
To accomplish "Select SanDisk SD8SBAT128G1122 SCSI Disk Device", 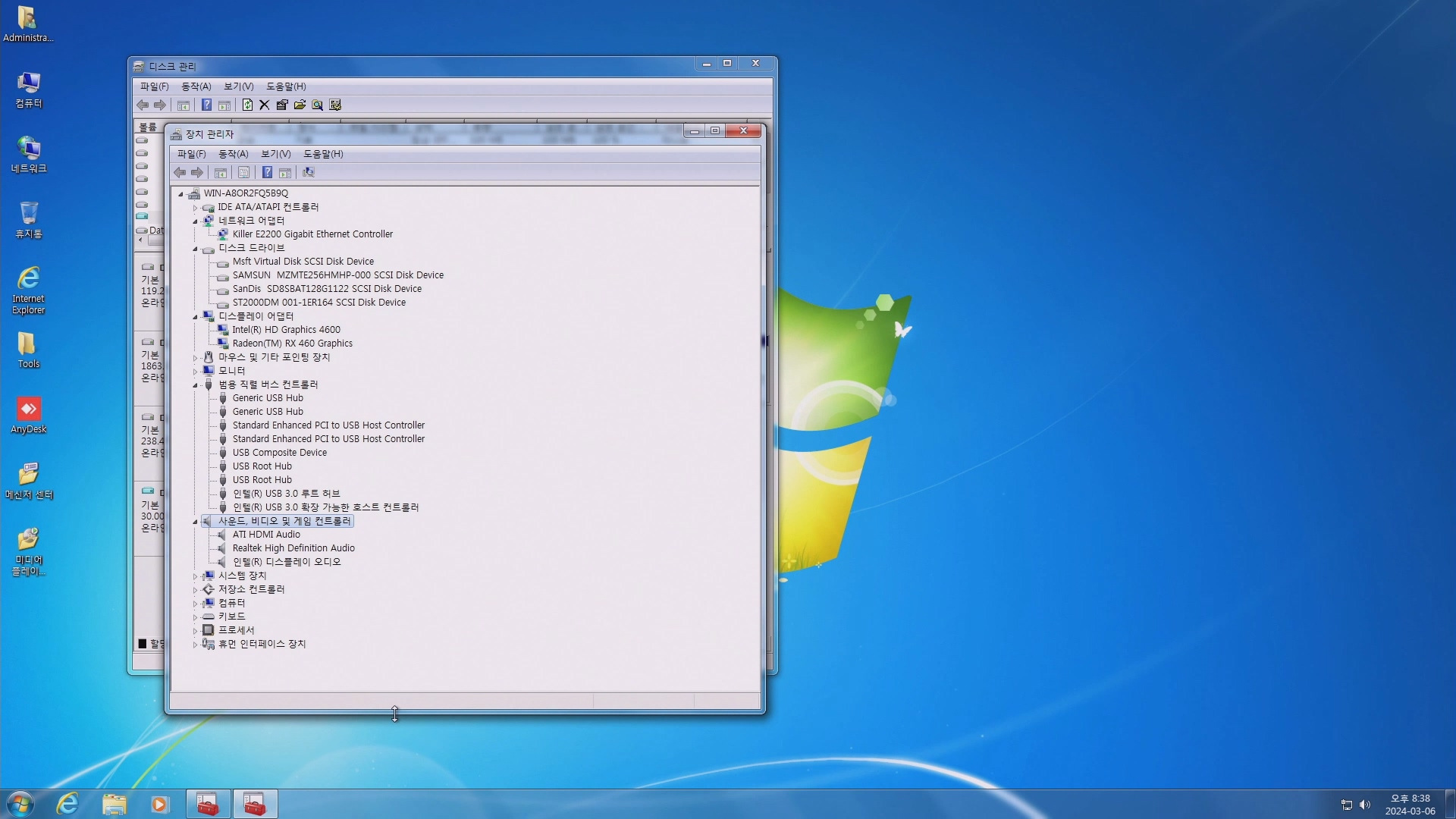I will tap(327, 289).
